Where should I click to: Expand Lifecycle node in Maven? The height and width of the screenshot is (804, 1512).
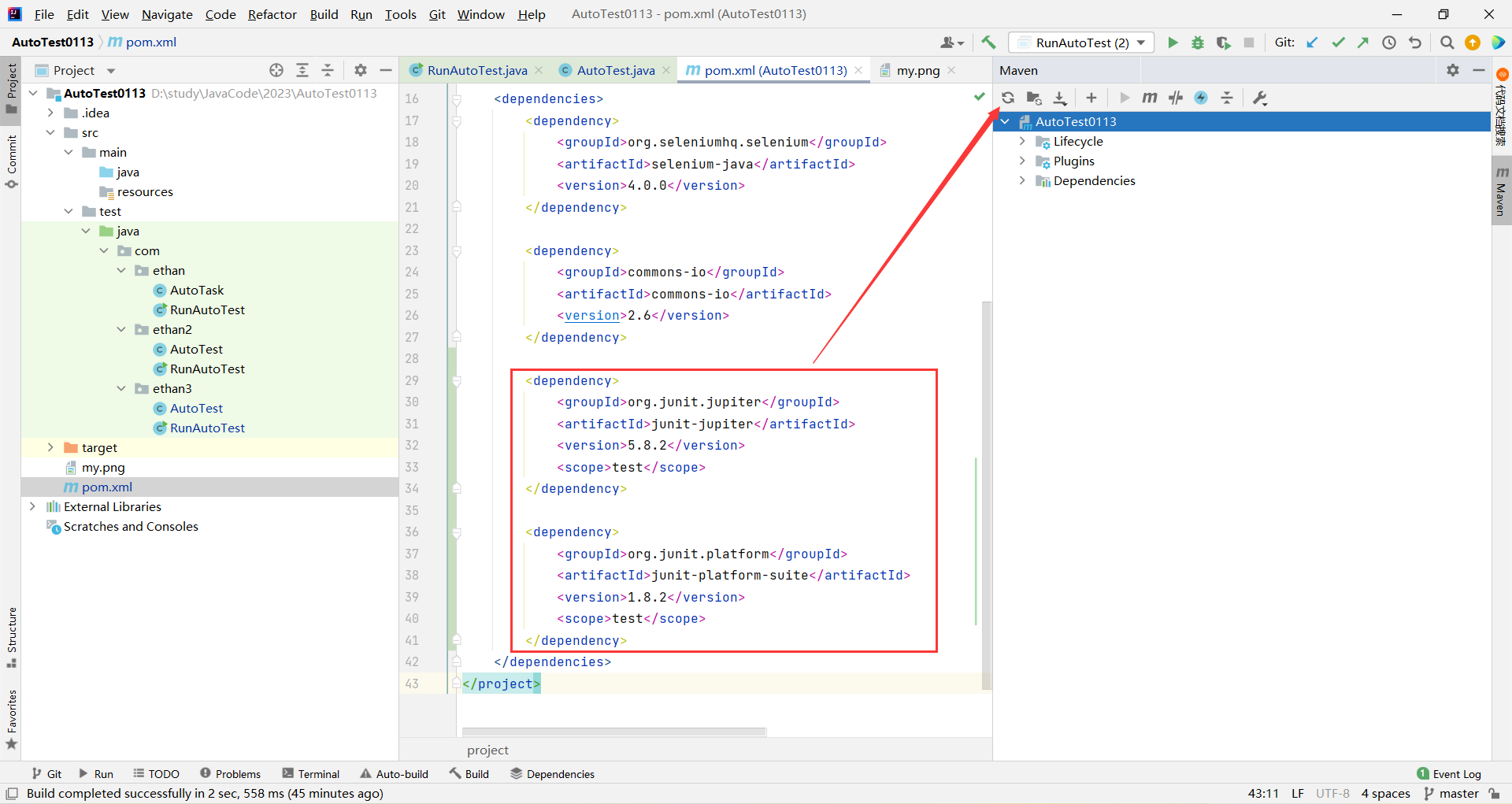point(1022,141)
